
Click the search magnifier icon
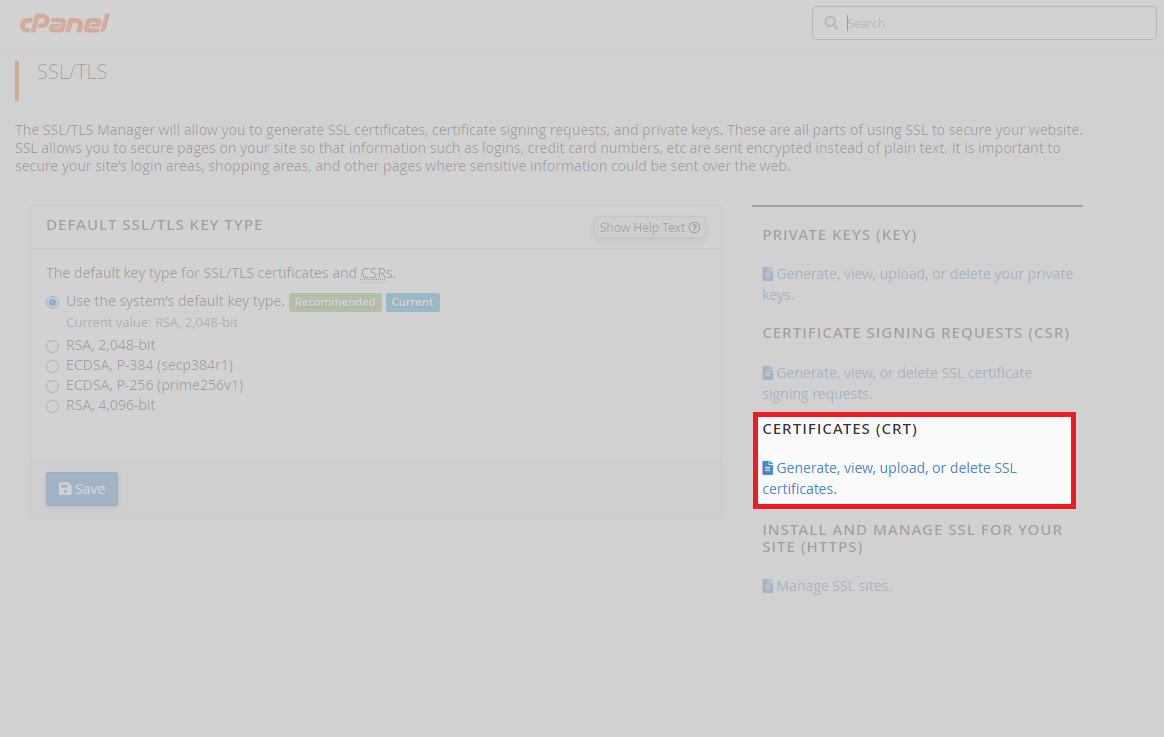[x=831, y=23]
